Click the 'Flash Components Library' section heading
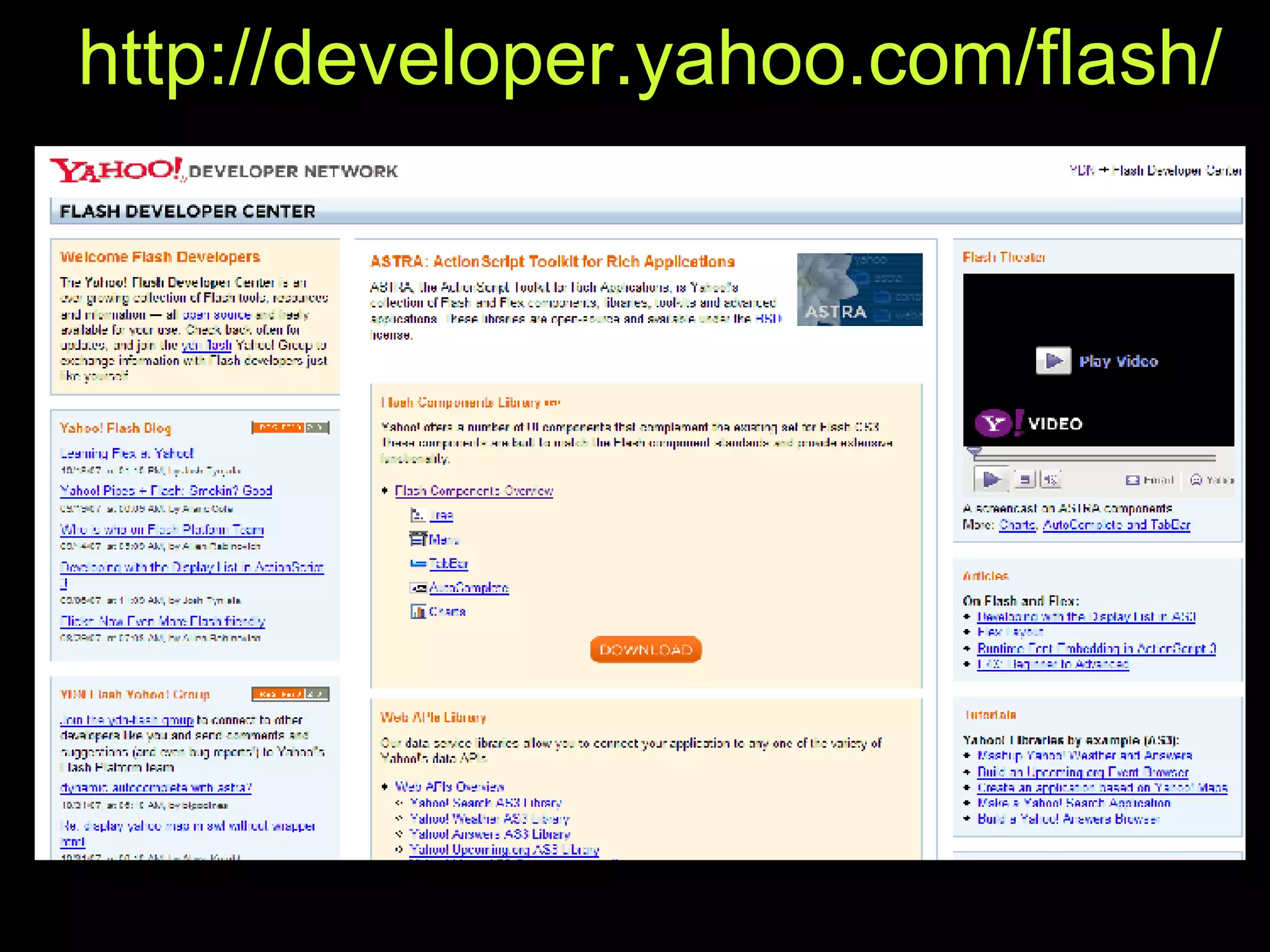 [x=461, y=403]
